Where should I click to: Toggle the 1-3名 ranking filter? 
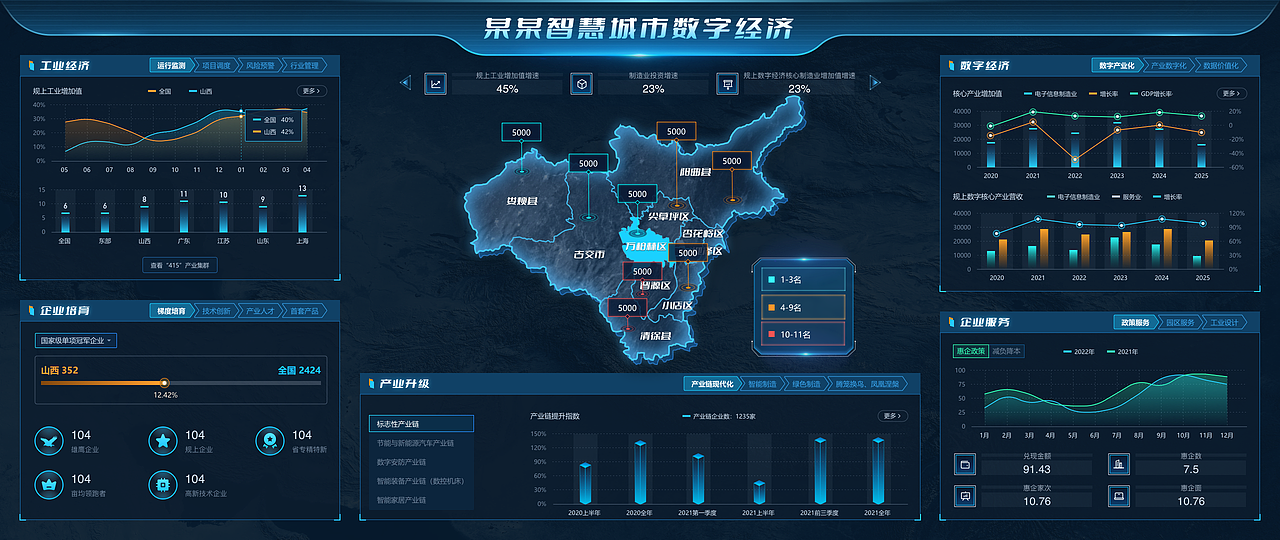(x=802, y=279)
